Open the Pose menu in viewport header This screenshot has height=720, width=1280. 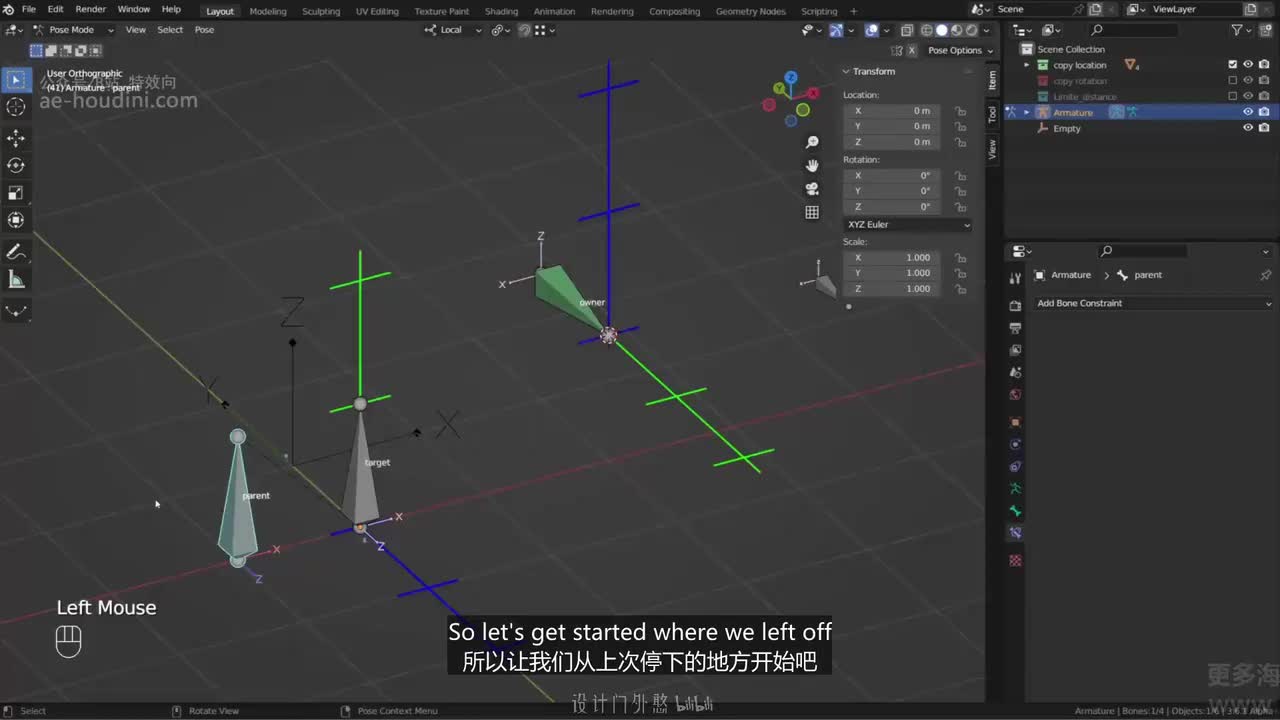[x=204, y=30]
